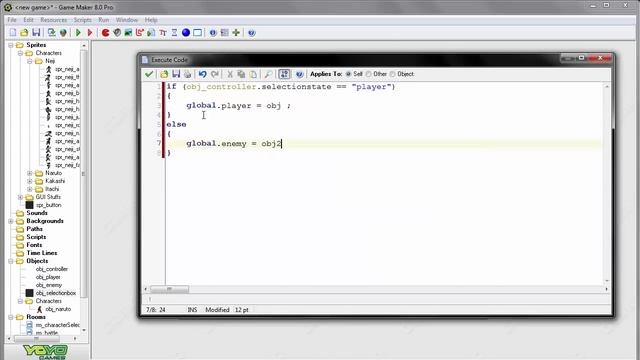Save code to file in editor
Screen dimensions: 640x360
pos(176,74)
